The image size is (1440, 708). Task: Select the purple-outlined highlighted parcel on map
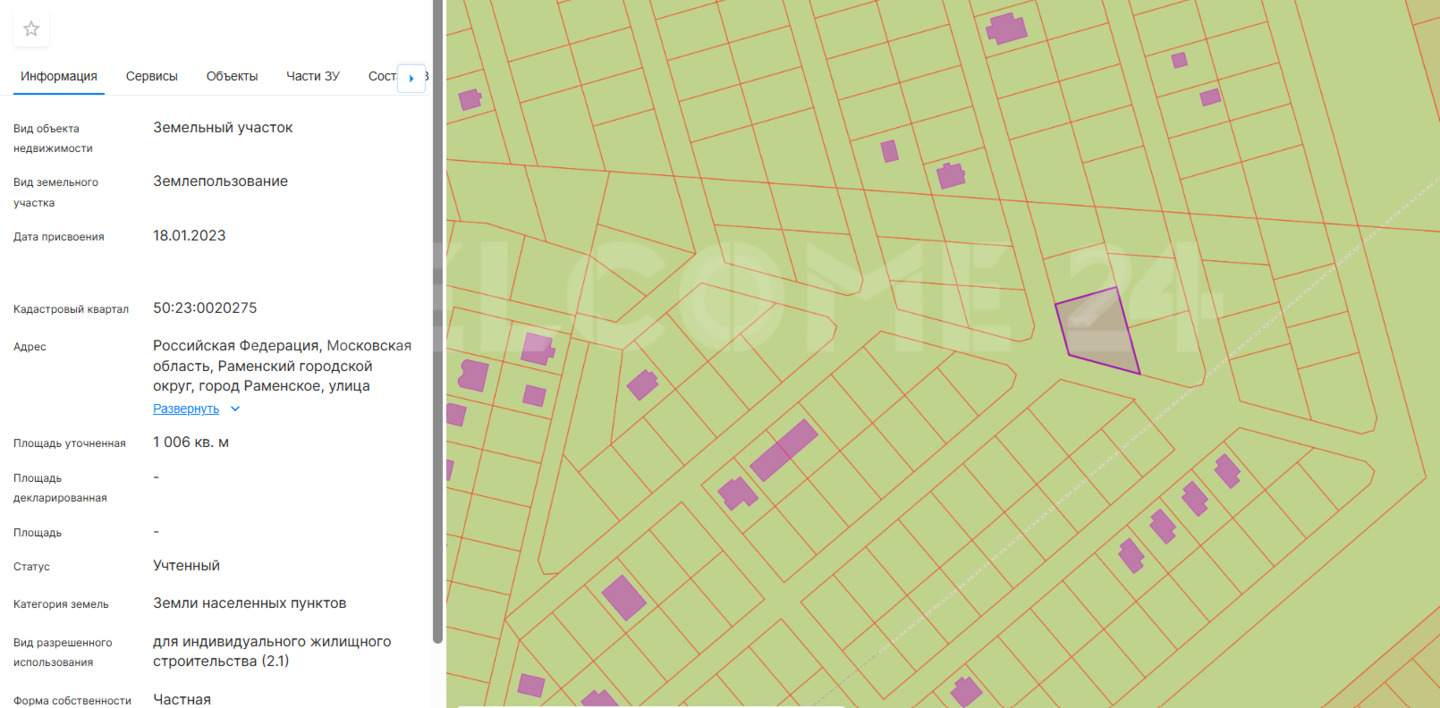(1097, 331)
